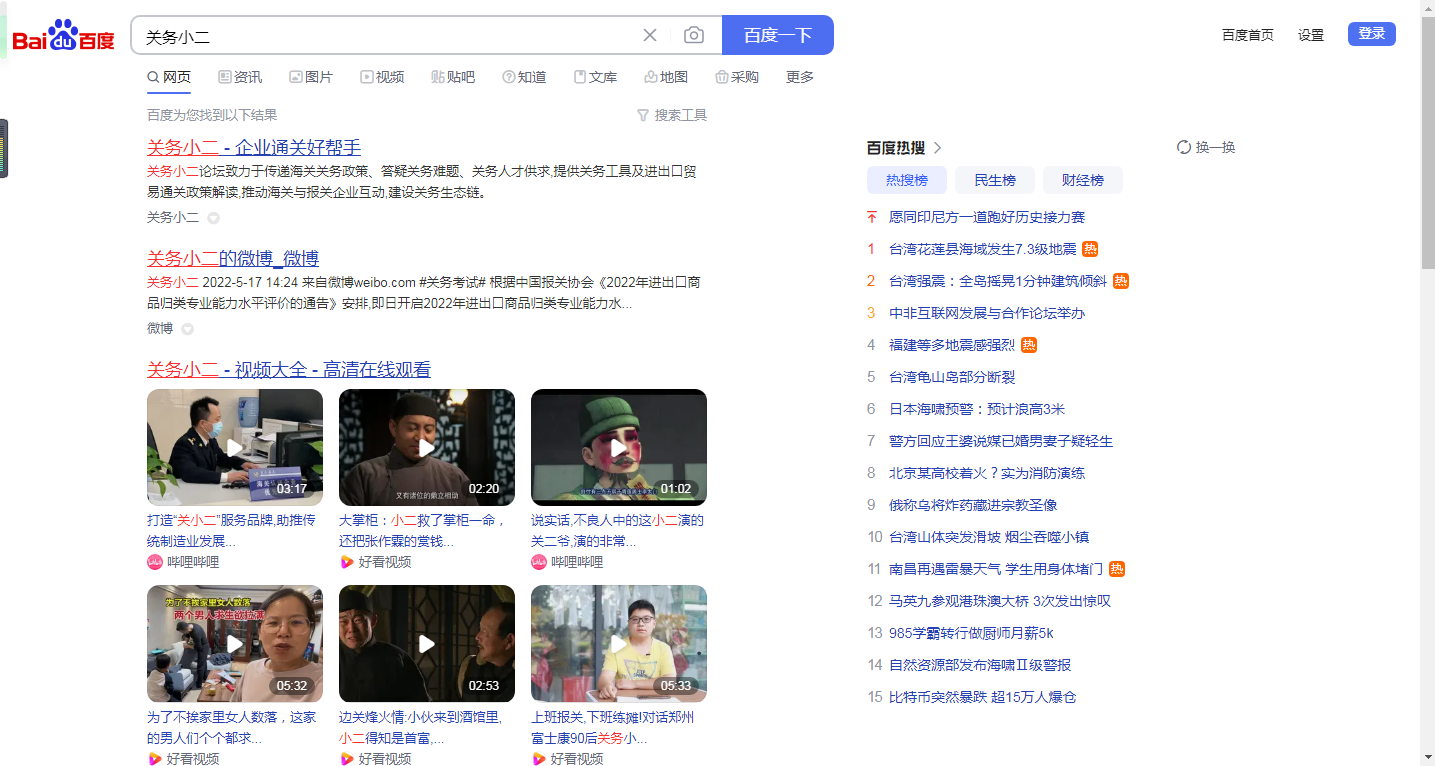Viewport: 1435px width, 766px height.
Task: Expand the dropdown next to 微博 source
Action: (x=187, y=329)
